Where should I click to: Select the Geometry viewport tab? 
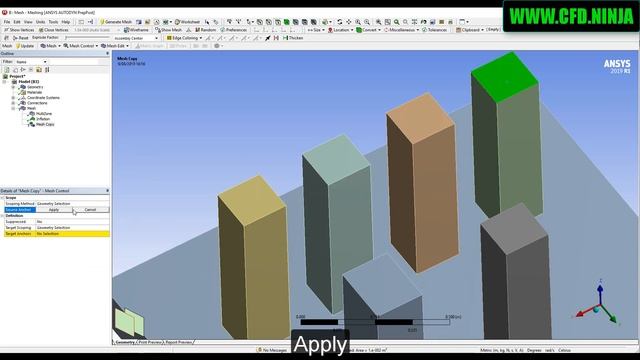point(125,342)
